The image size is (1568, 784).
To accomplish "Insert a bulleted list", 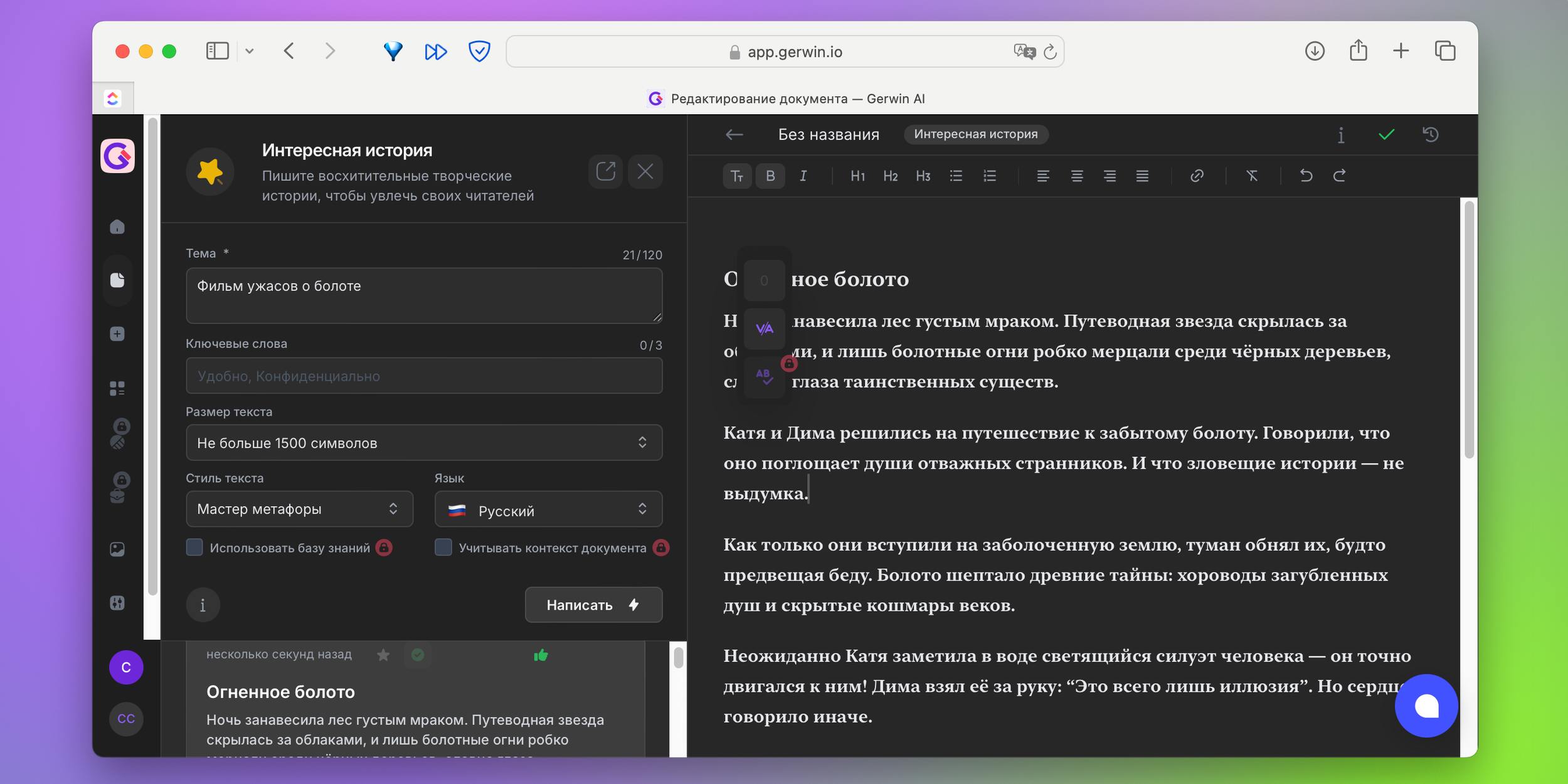I will [x=956, y=176].
